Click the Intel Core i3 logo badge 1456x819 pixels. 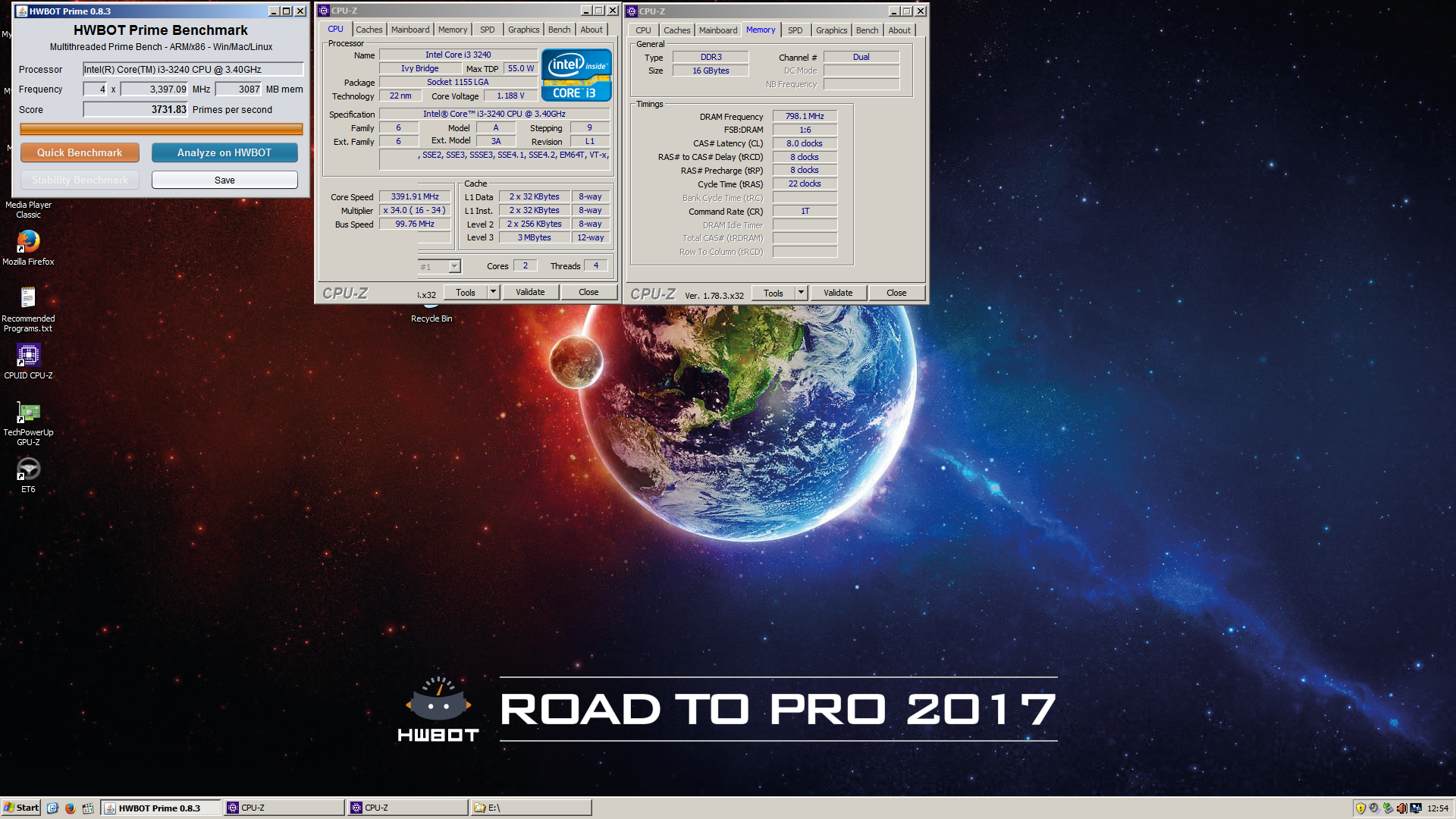576,75
